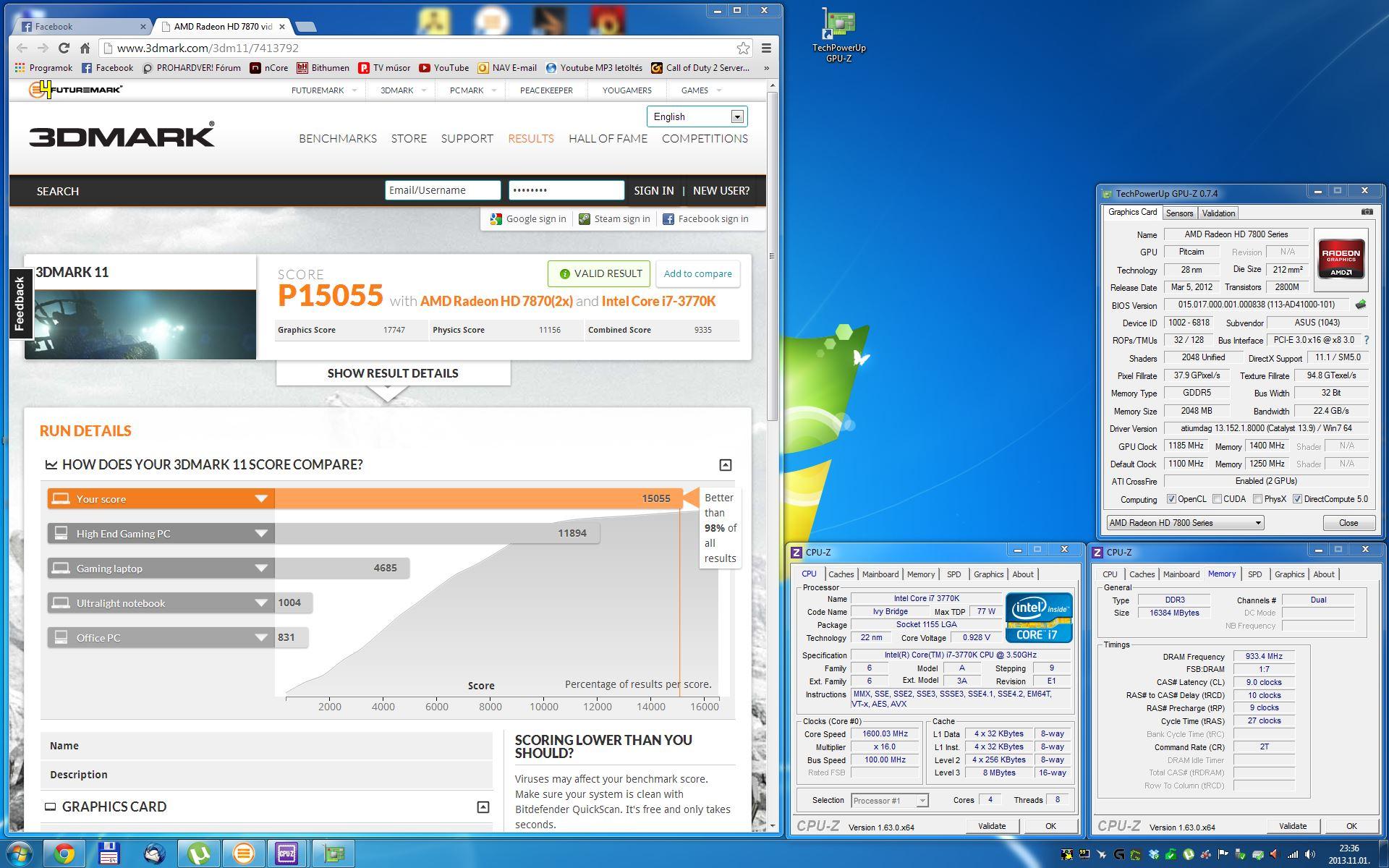The width and height of the screenshot is (1389, 868).
Task: Switch to the GPU-Z Sensors tab
Action: click(x=1179, y=213)
